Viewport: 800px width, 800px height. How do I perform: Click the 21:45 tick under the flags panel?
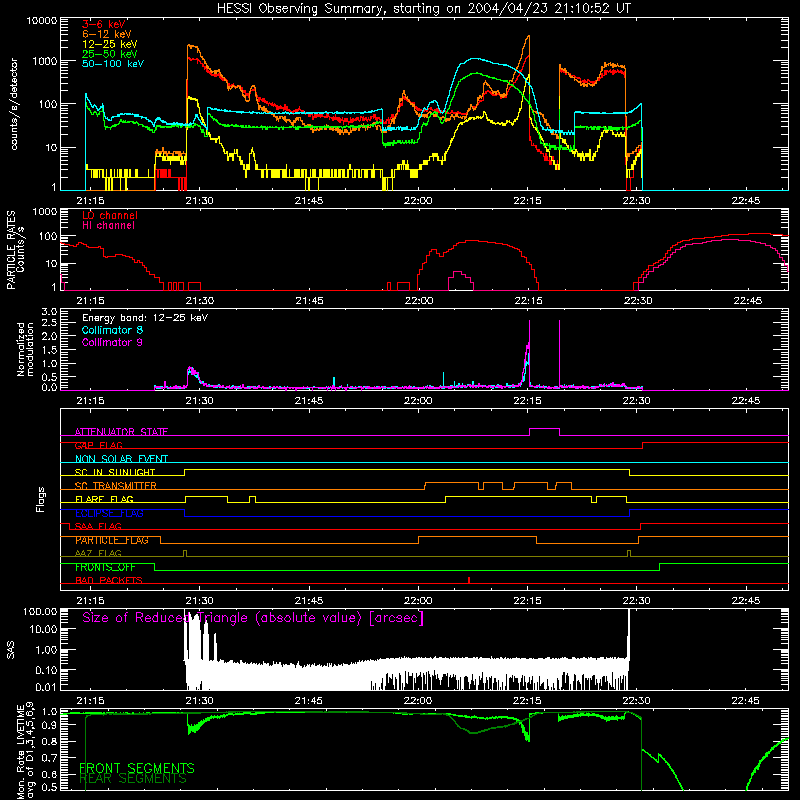click(x=309, y=601)
